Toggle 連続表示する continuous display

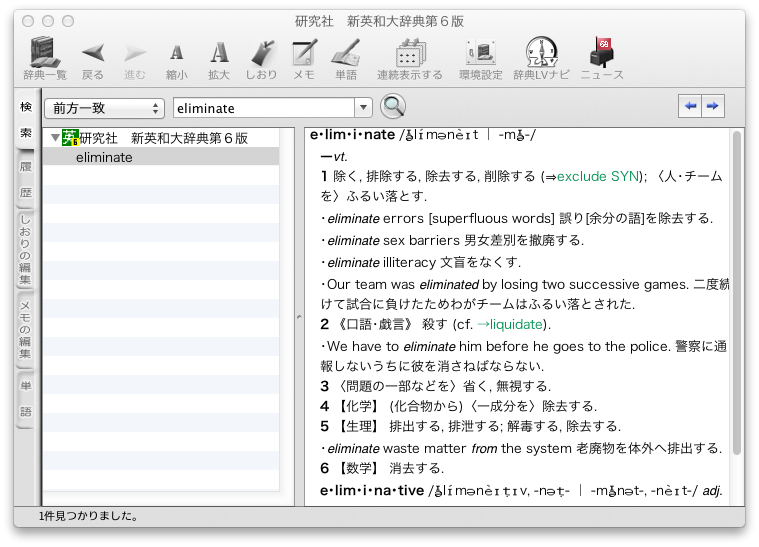click(x=410, y=59)
